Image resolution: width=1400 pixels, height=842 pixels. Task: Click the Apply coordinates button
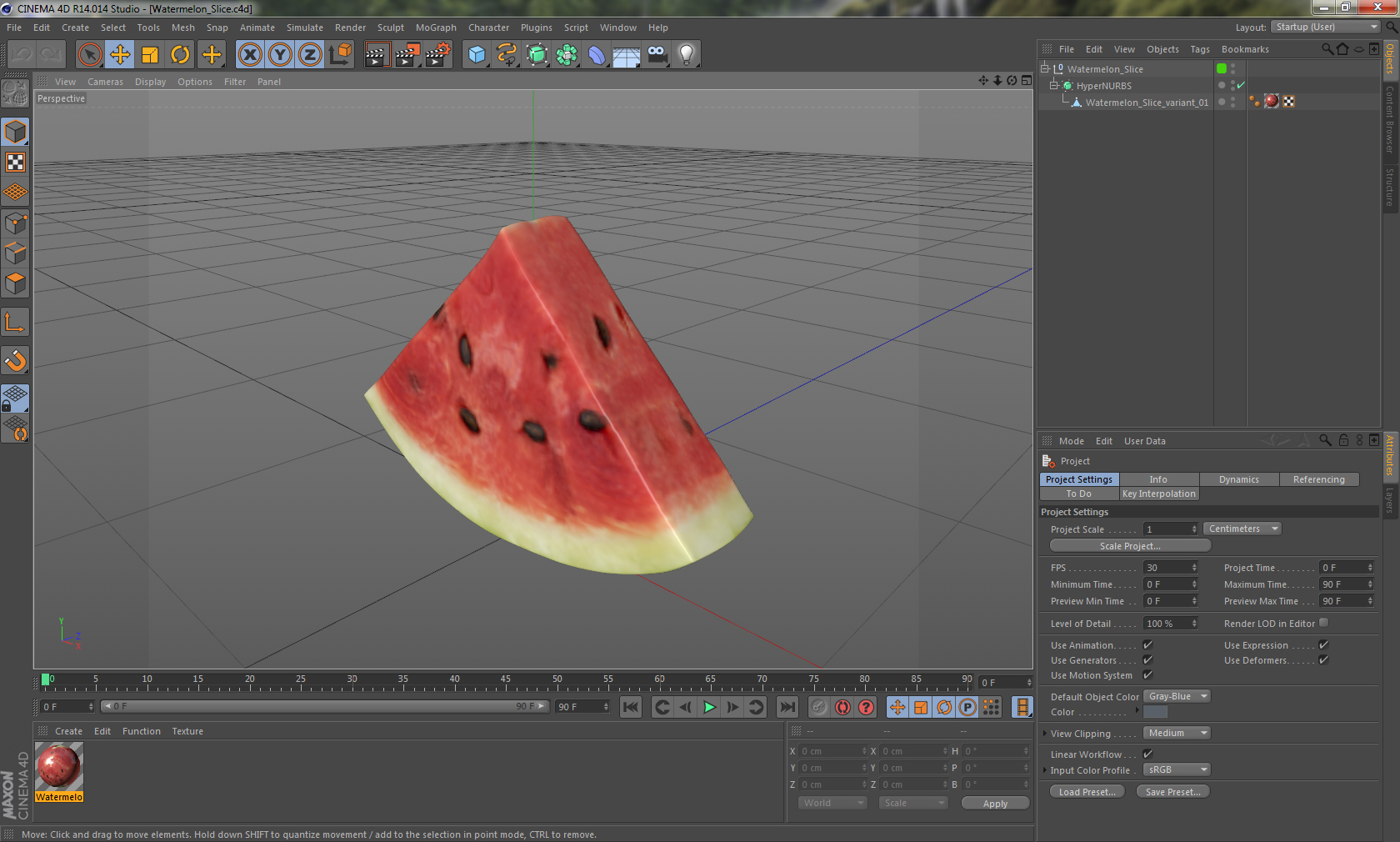tap(995, 804)
